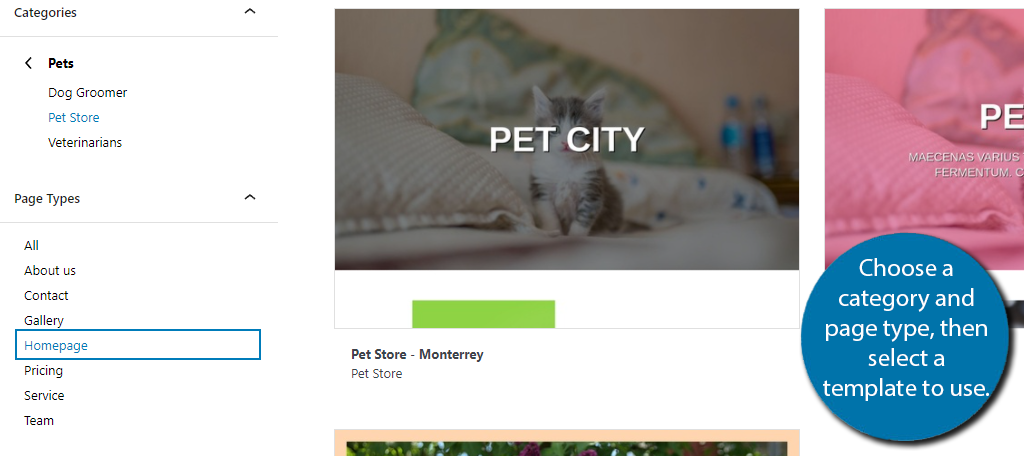Screen dimensions: 1024x456
Task: Choose the All page type
Action: tap(31, 246)
